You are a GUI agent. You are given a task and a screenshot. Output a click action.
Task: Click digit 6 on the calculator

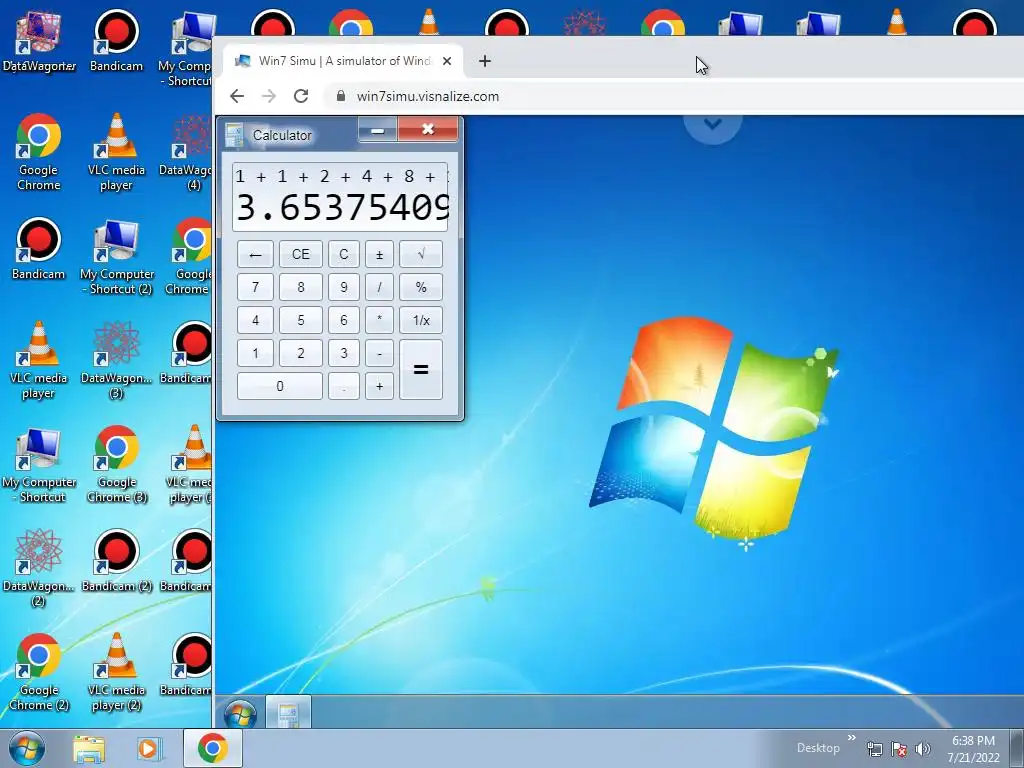344,320
